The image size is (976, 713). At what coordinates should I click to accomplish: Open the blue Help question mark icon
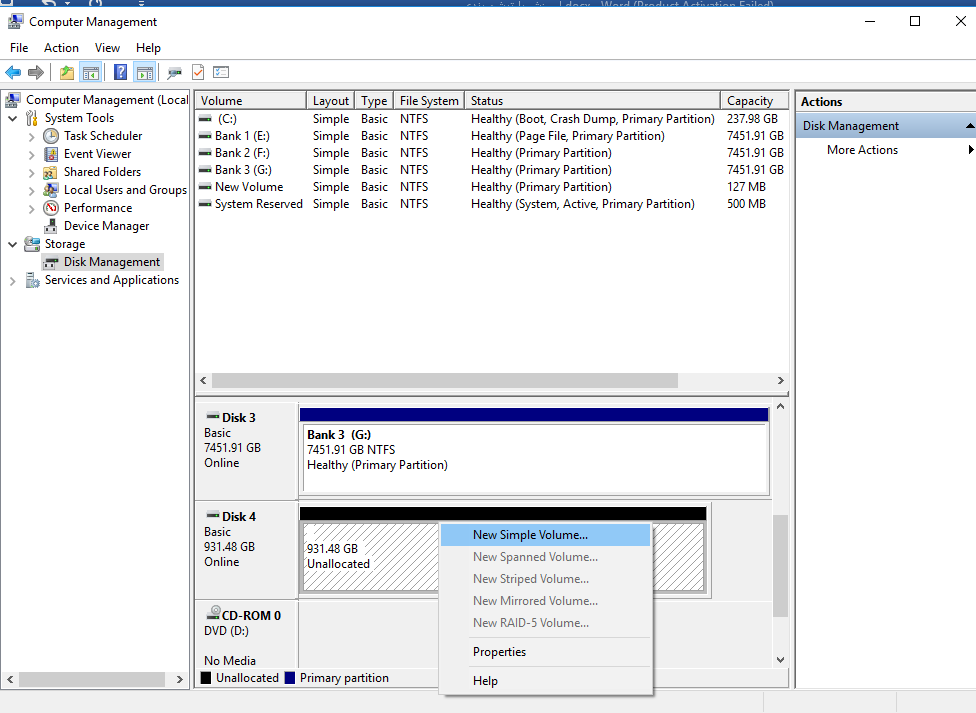click(120, 72)
